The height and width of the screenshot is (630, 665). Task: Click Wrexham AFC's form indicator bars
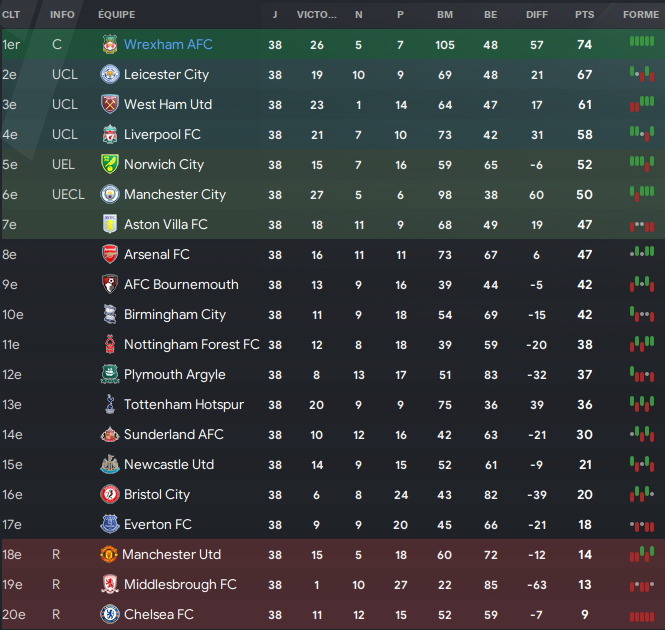(x=641, y=42)
